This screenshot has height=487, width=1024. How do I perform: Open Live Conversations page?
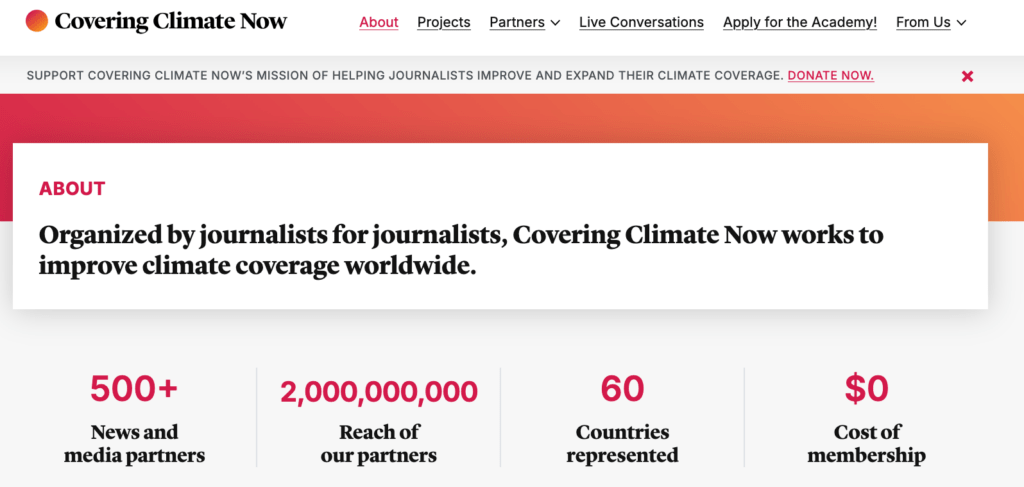(641, 22)
